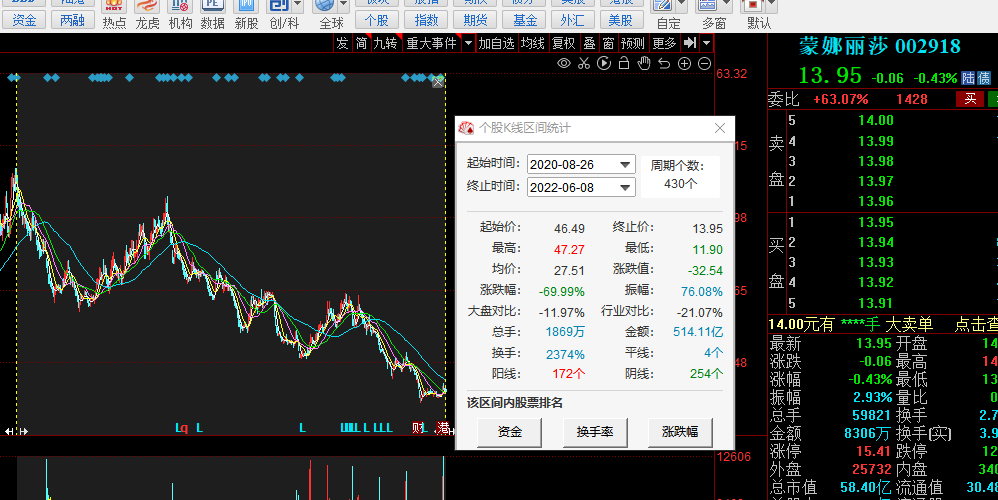Toggle 复权 price adjustment
Screen dimensions: 998x500
coord(564,43)
